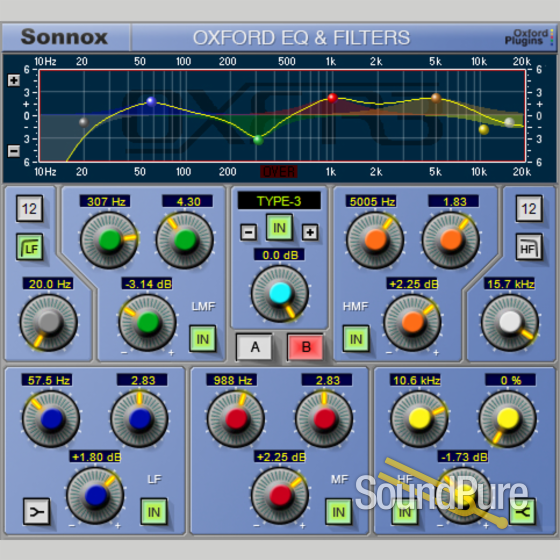Screen dimensions: 560x560
Task: Click the HMF frequency knob at 5005 Hz
Action: point(375,240)
